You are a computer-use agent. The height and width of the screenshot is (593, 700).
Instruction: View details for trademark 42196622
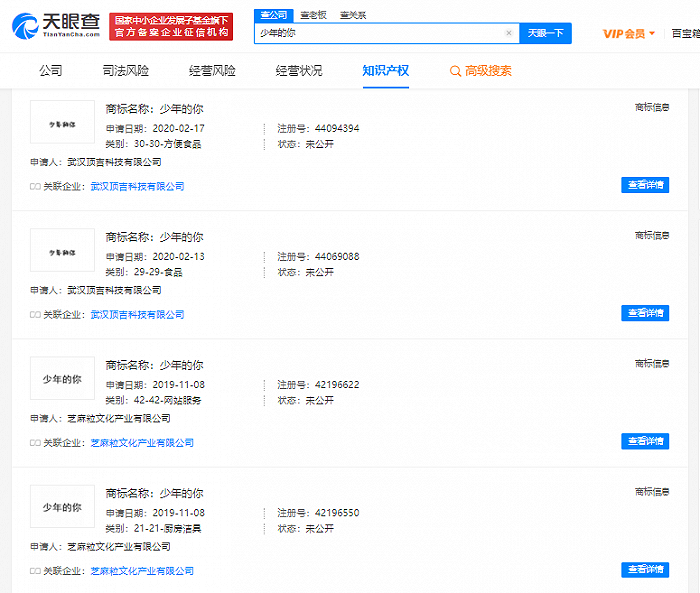pos(645,441)
